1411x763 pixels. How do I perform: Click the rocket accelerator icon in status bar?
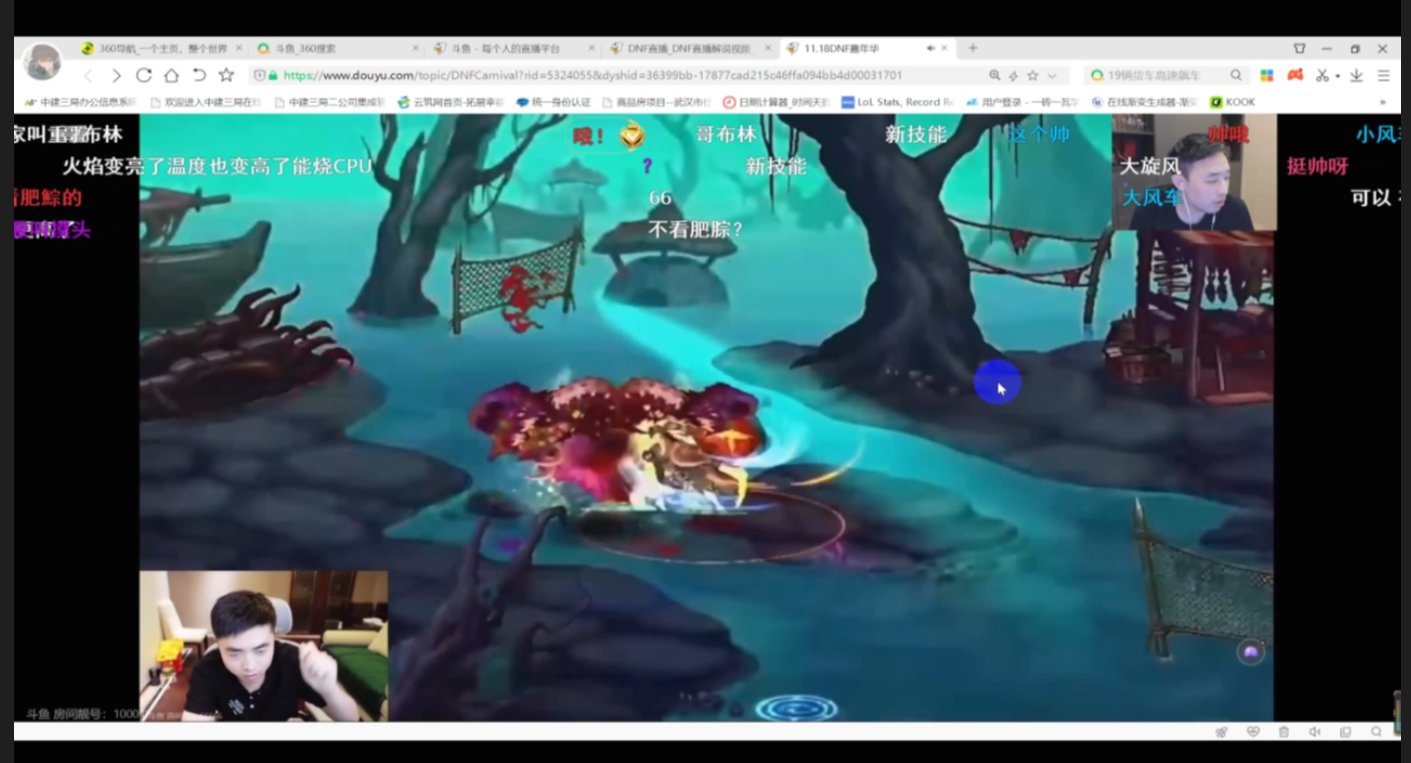click(x=1222, y=732)
